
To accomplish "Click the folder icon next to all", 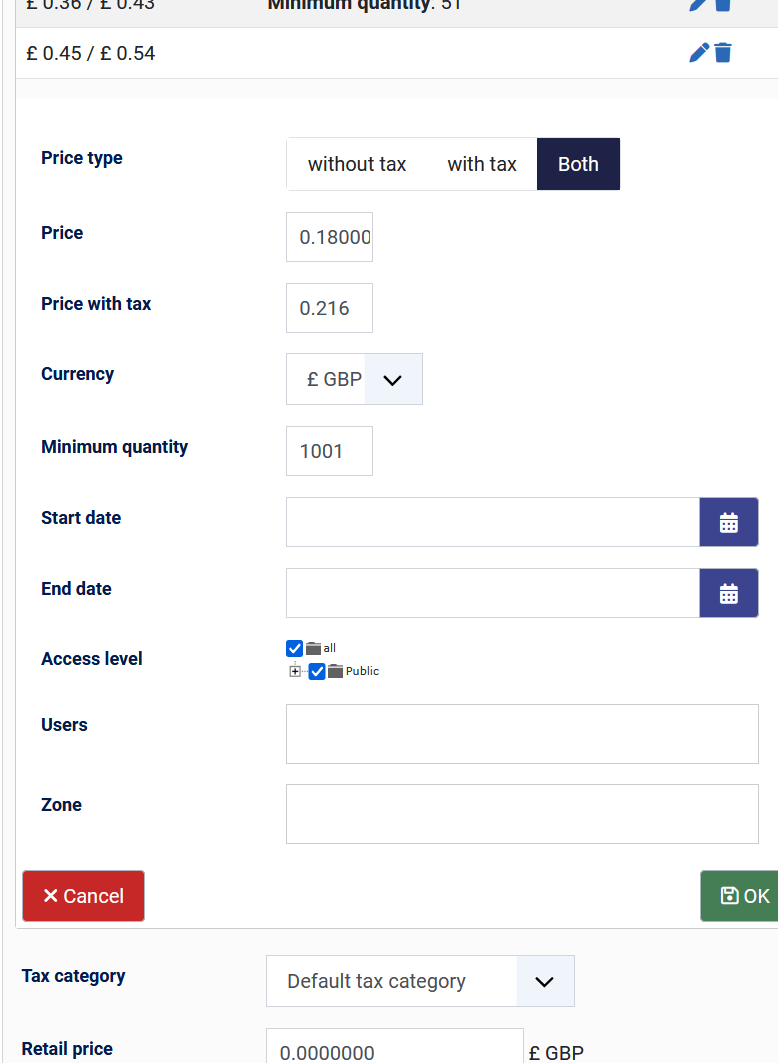I will tap(313, 648).
